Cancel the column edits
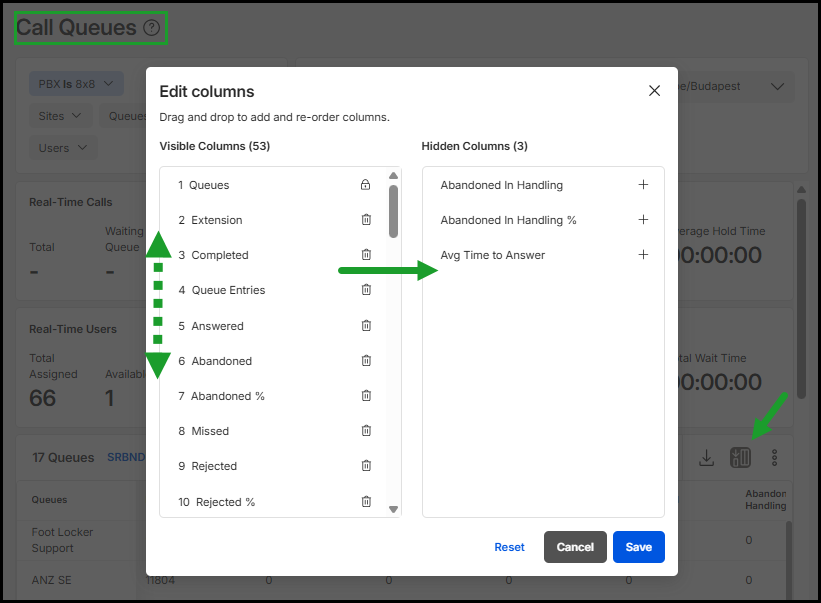The image size is (821, 603). [575, 547]
